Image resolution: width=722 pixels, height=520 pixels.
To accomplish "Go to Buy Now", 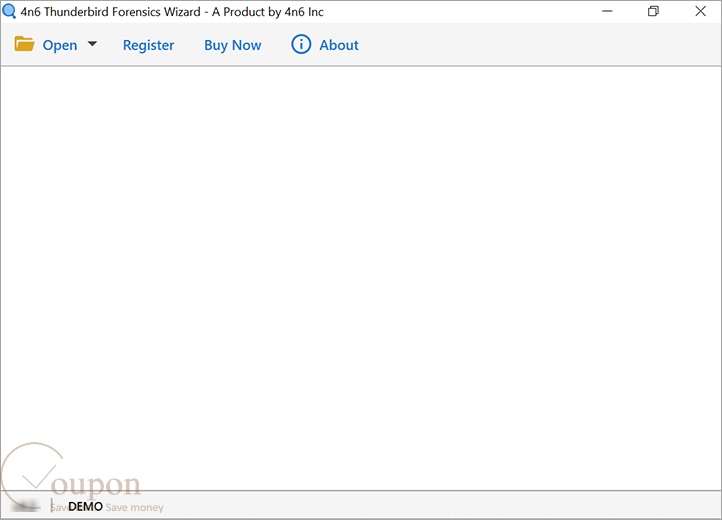I will [x=233, y=45].
